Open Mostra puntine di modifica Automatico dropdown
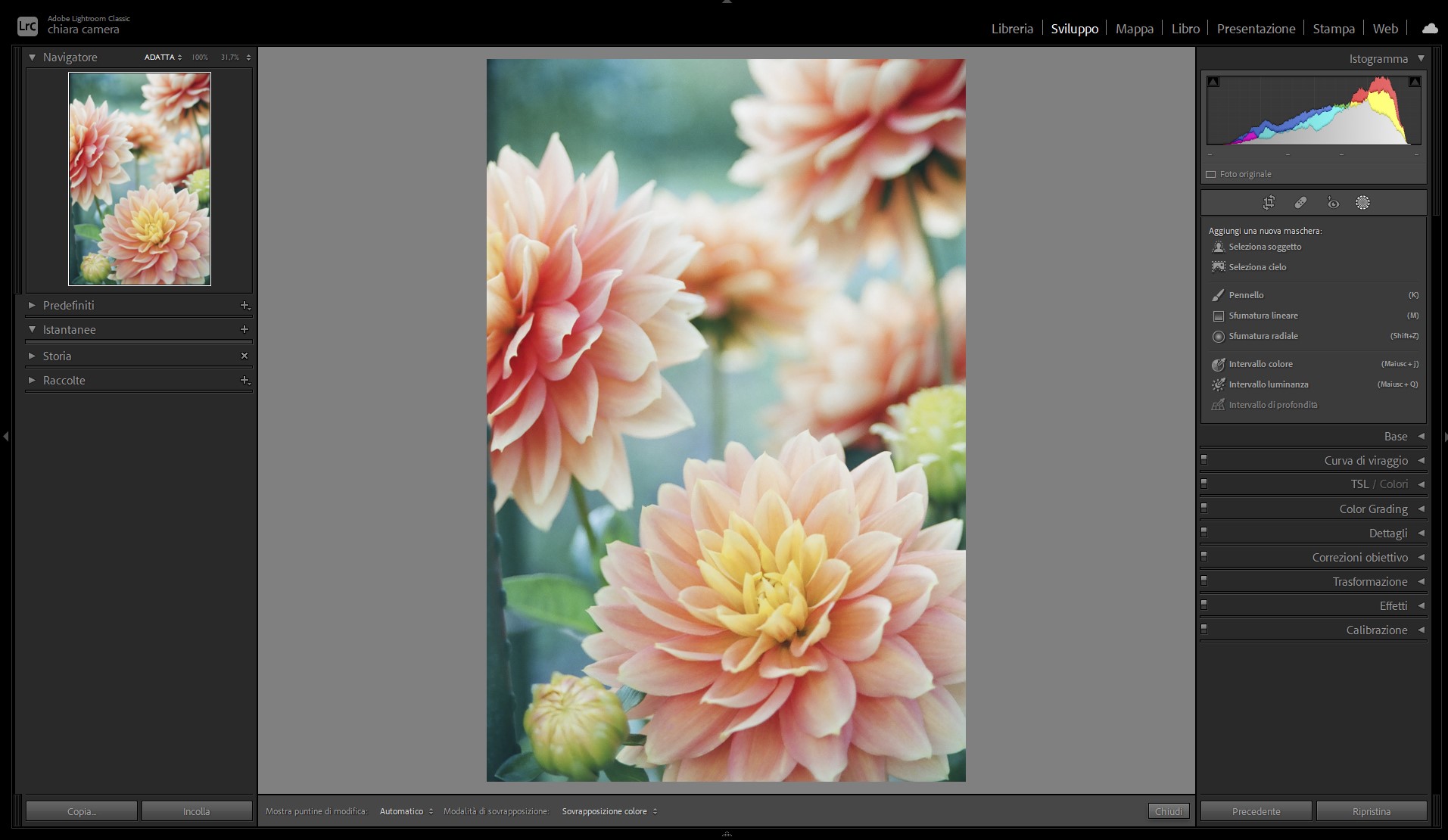This screenshot has height=840, width=1448. pyautogui.click(x=406, y=811)
